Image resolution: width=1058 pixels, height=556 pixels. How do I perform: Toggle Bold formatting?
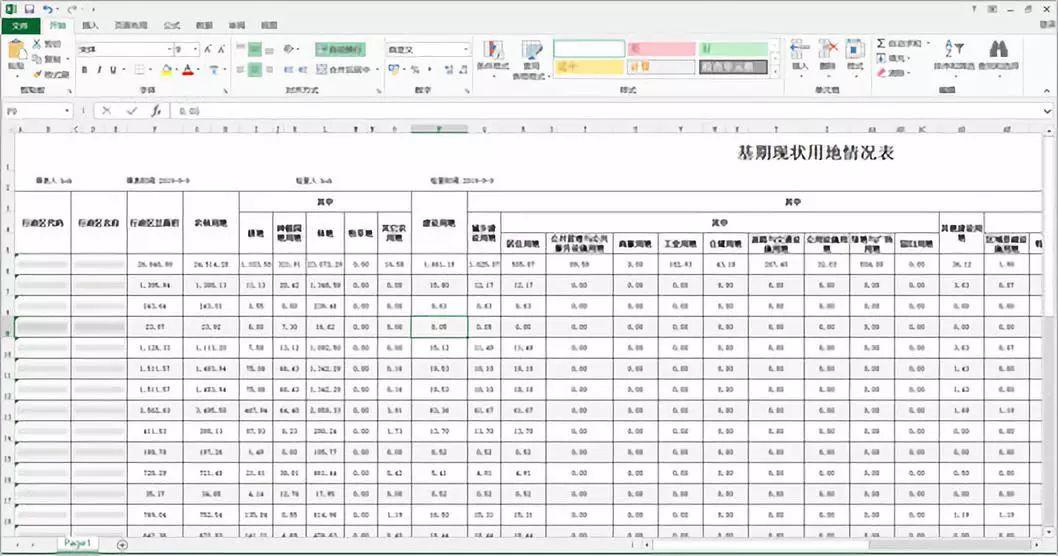coord(84,70)
